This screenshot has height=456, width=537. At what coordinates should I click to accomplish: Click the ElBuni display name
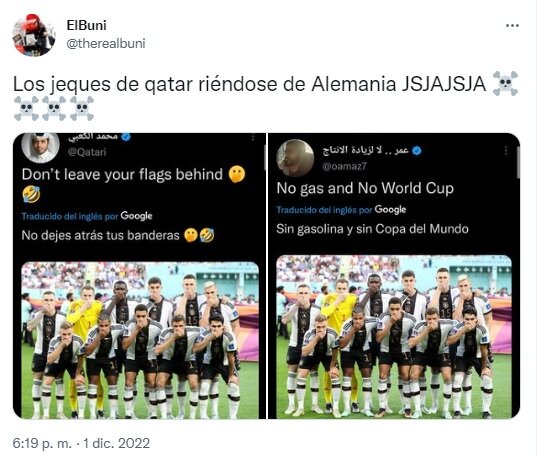[x=87, y=25]
